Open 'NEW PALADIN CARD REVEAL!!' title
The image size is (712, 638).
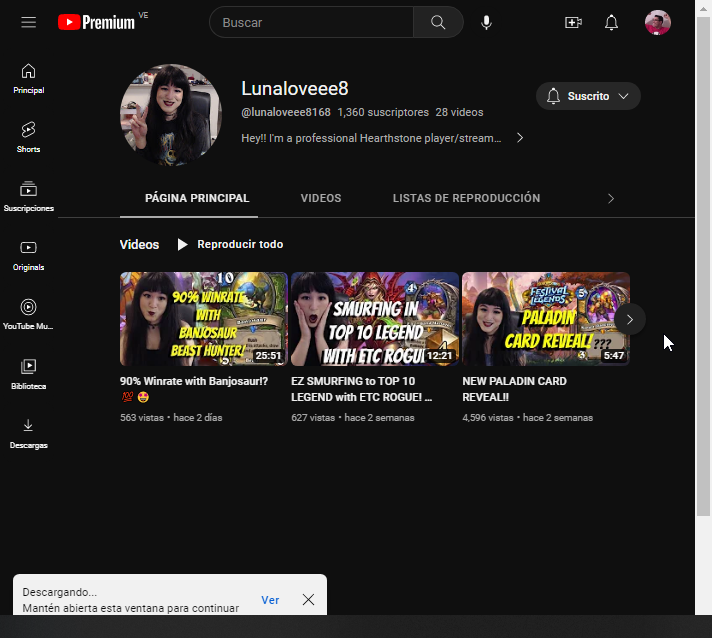[x=514, y=389]
